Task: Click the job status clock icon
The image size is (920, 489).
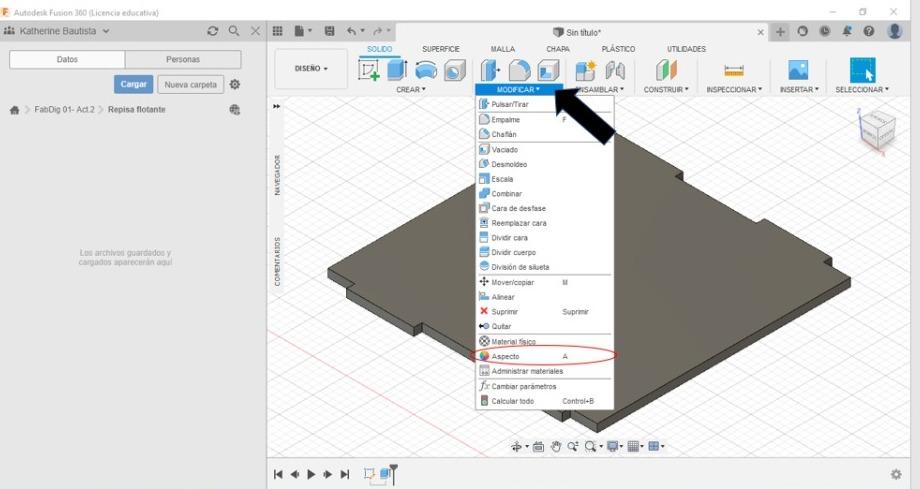Action: tap(825, 31)
